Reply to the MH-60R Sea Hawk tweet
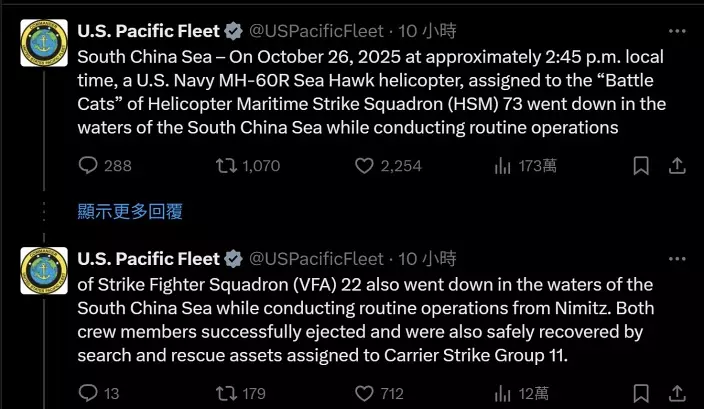Viewport: 704px width, 409px height. coord(88,166)
